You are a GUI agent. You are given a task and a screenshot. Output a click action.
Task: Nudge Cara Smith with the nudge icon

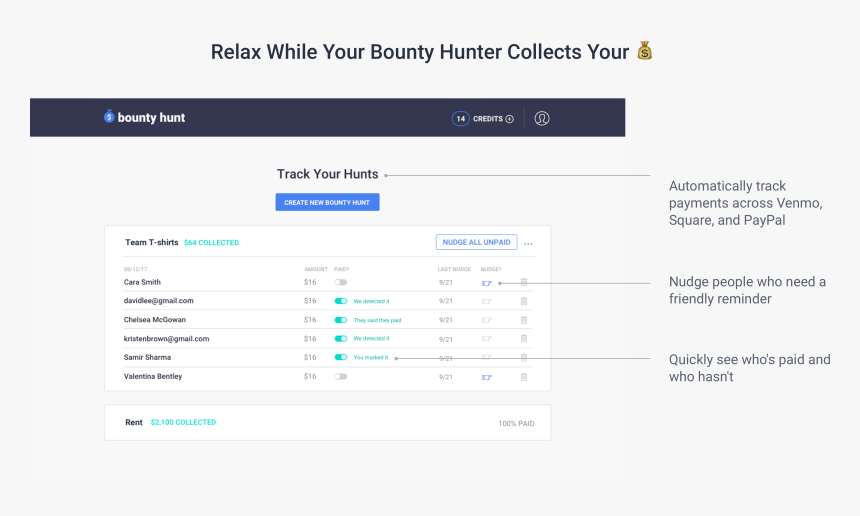(x=486, y=283)
